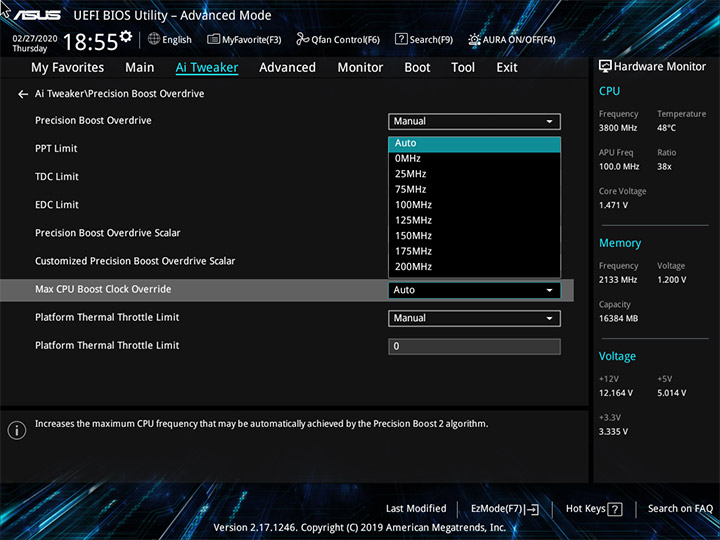Click the Hardware Monitor screen icon
This screenshot has height=540, width=720.
tap(605, 66)
